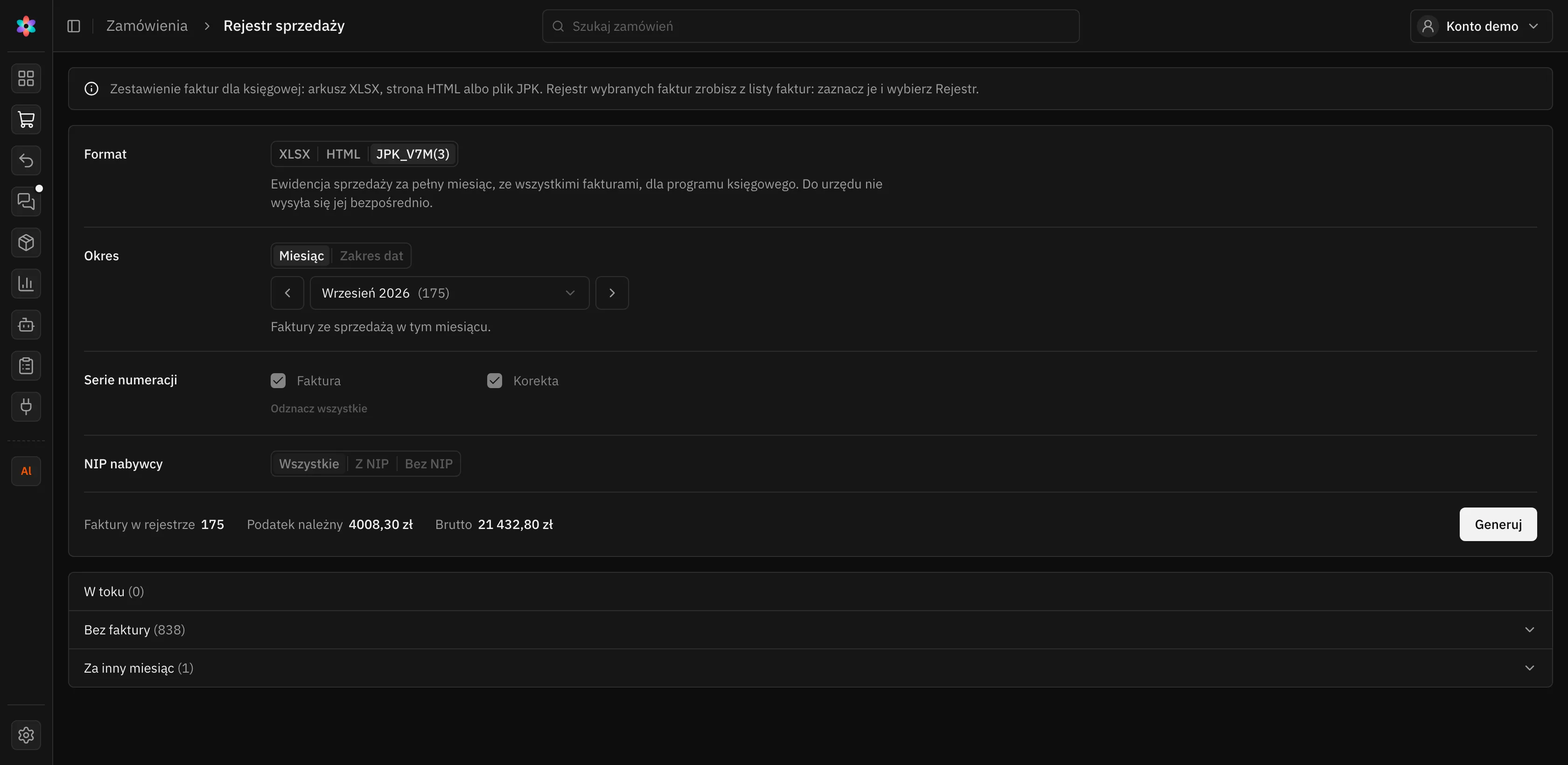
Task: Select Z NIP buyer filter
Action: [x=372, y=464]
